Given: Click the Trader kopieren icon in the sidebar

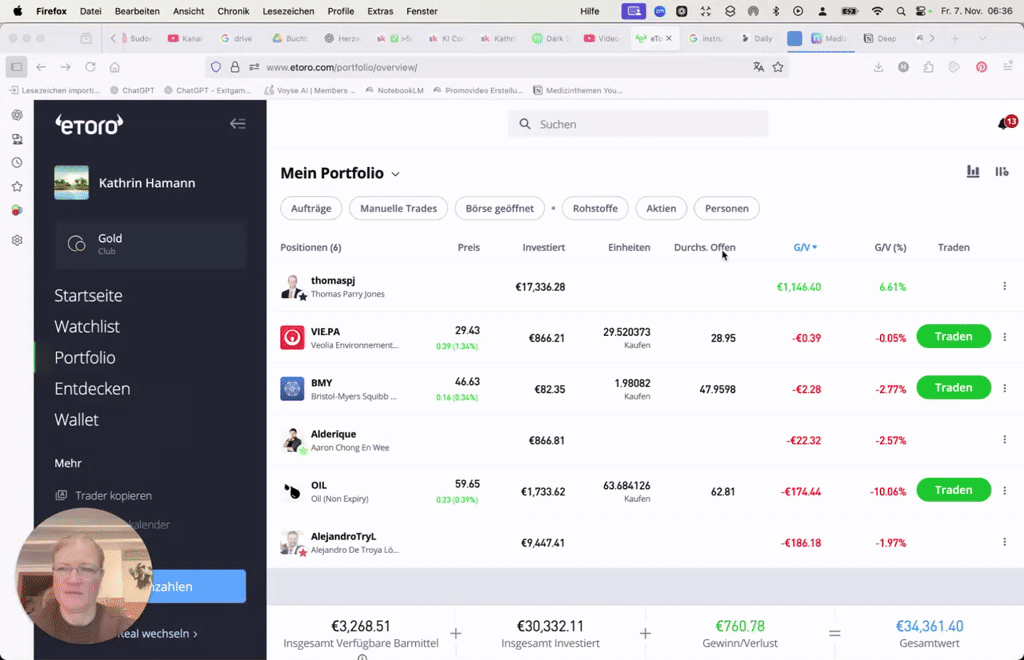Looking at the screenshot, I should click(63, 495).
